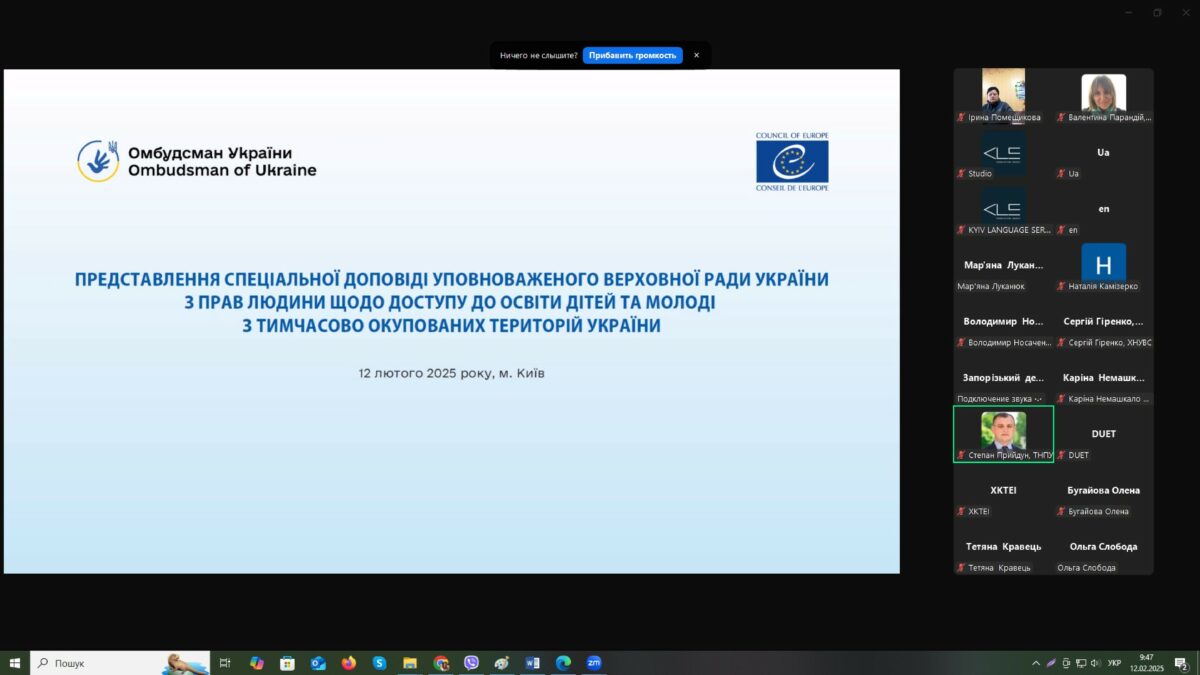The width and height of the screenshot is (1200, 675).
Task: Launch Microsoft Edge from the taskbar
Action: click(x=563, y=663)
